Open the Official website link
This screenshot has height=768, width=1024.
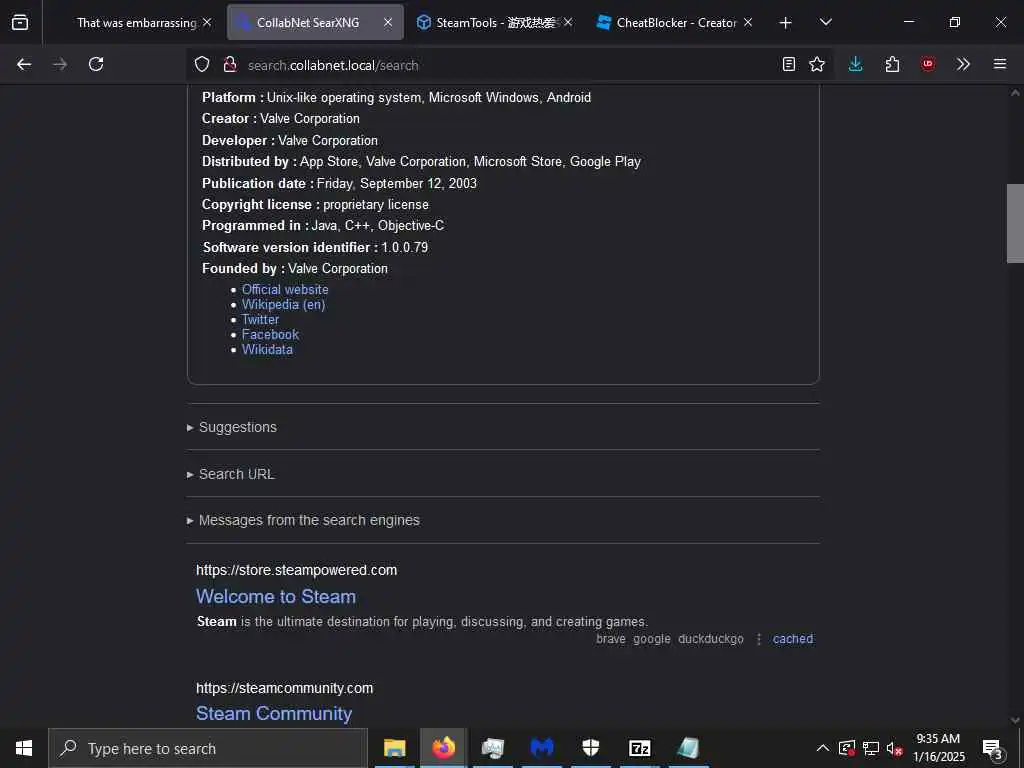click(285, 289)
